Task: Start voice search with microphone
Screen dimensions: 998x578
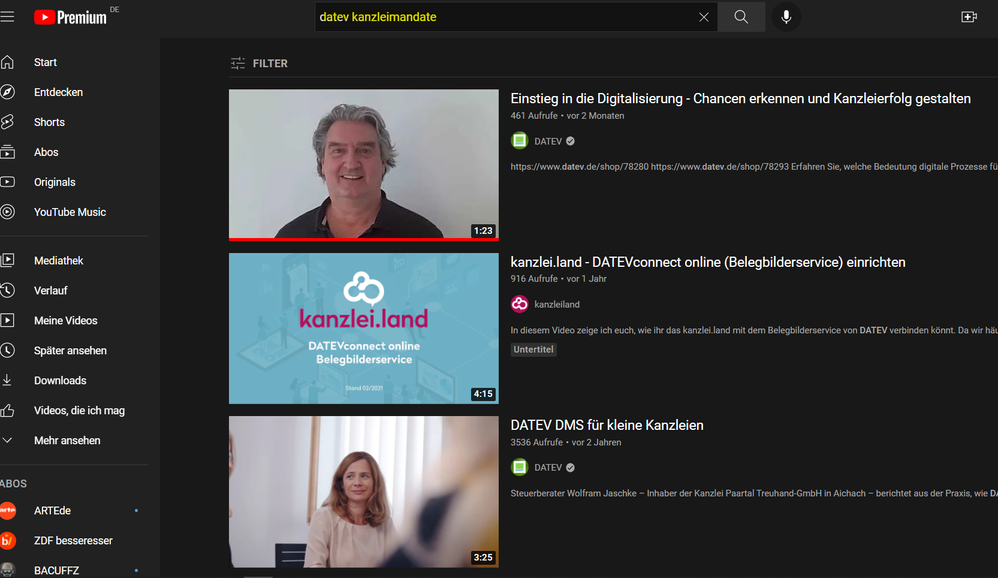Action: point(786,17)
